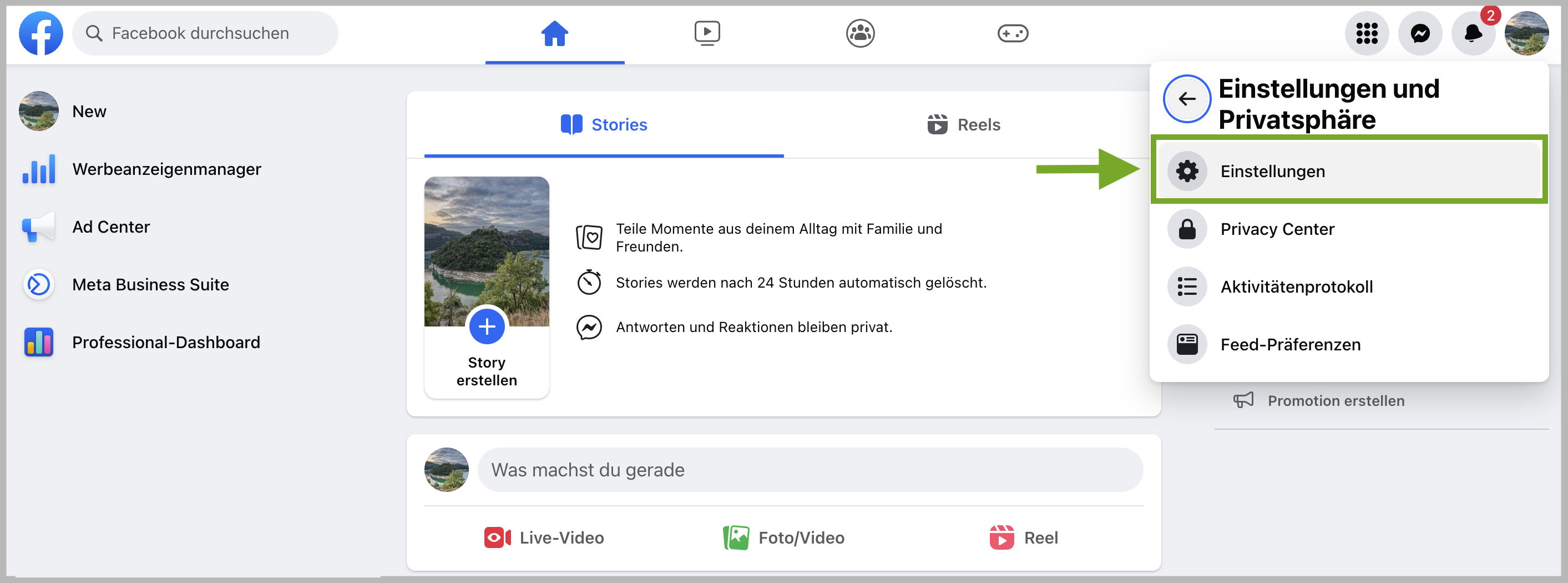Click Promotion erstellen
Viewport: 1568px width, 583px height.
coord(1336,401)
